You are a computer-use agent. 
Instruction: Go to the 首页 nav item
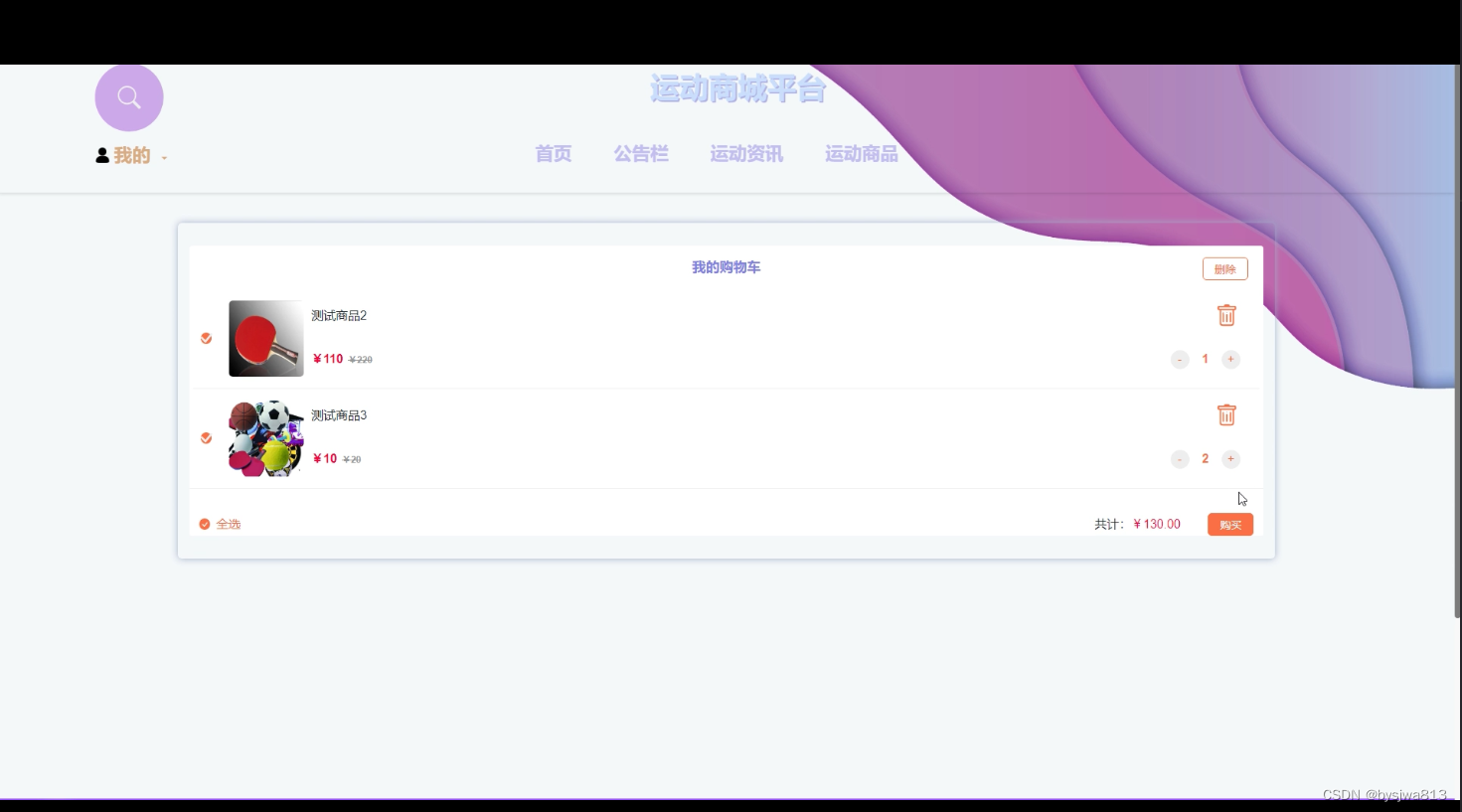pos(554,154)
